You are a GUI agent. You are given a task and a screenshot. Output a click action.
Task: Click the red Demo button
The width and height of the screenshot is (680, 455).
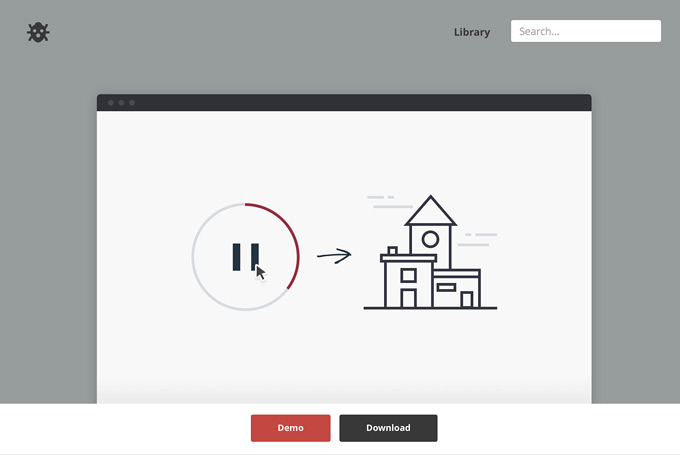(x=291, y=428)
